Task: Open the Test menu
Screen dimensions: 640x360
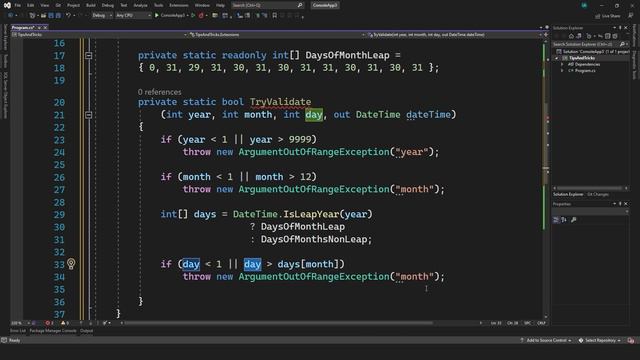Action: pos(124,5)
